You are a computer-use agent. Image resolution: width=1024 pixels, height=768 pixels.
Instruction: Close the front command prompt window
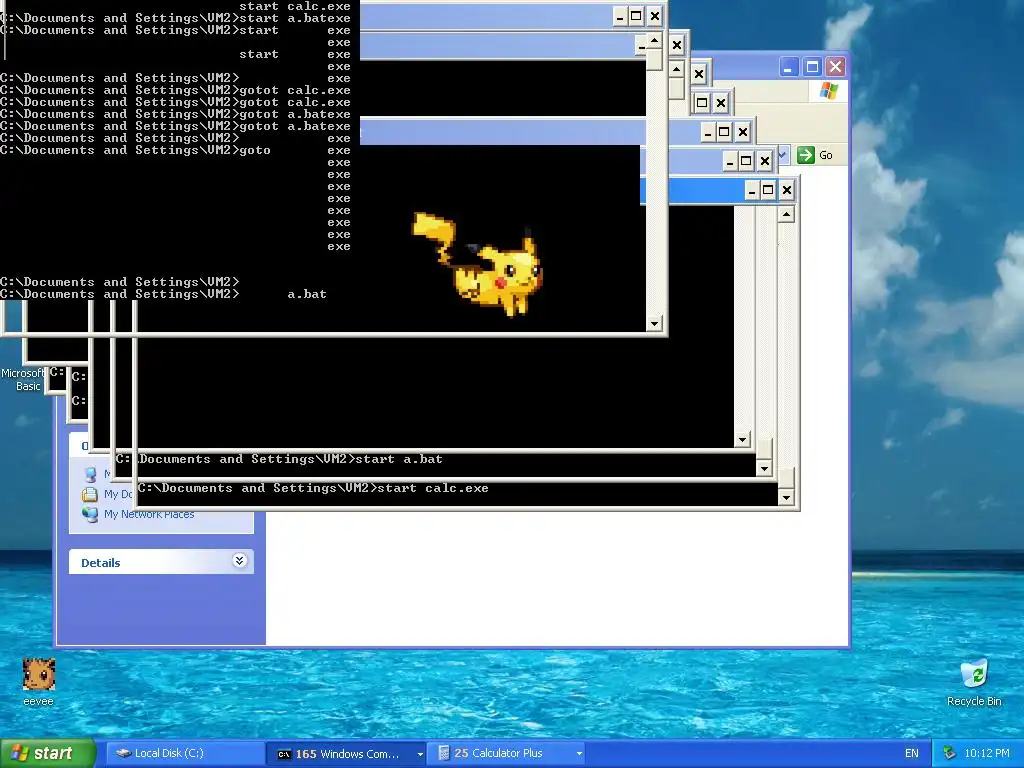tap(654, 16)
